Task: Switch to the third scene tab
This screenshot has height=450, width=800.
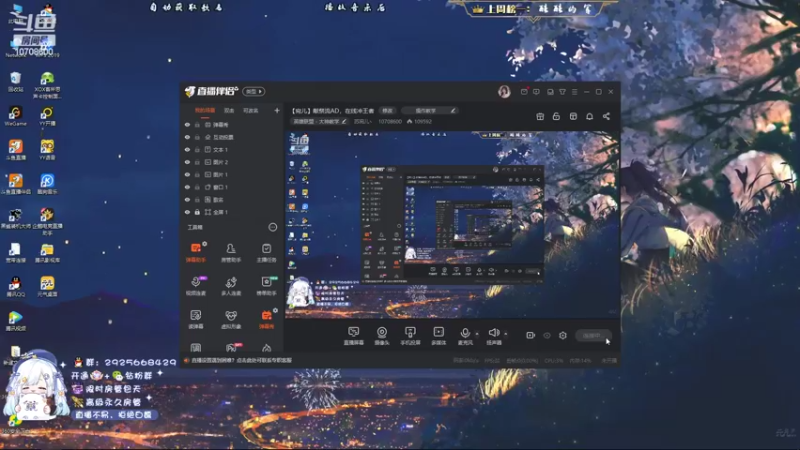Action: coord(251,111)
